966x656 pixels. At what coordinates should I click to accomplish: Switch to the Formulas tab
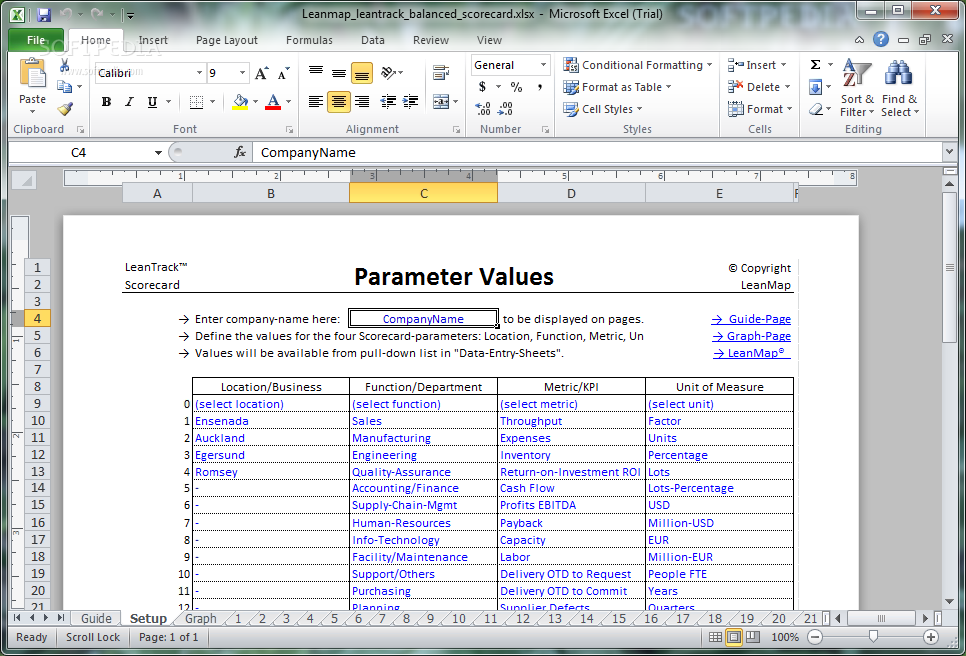(x=309, y=40)
